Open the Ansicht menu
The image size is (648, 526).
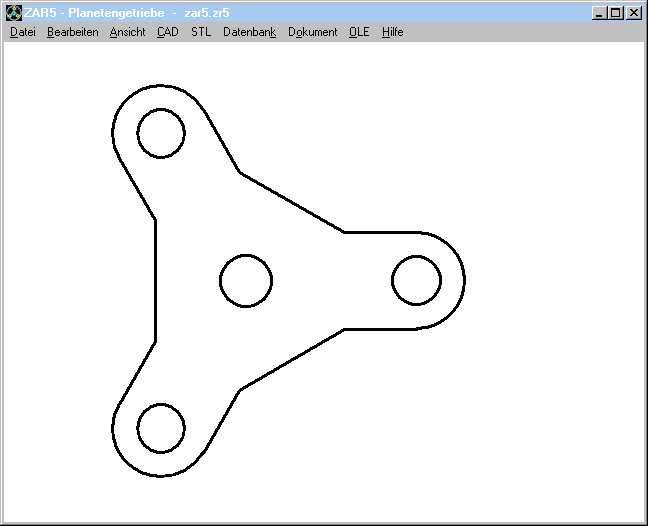[127, 32]
